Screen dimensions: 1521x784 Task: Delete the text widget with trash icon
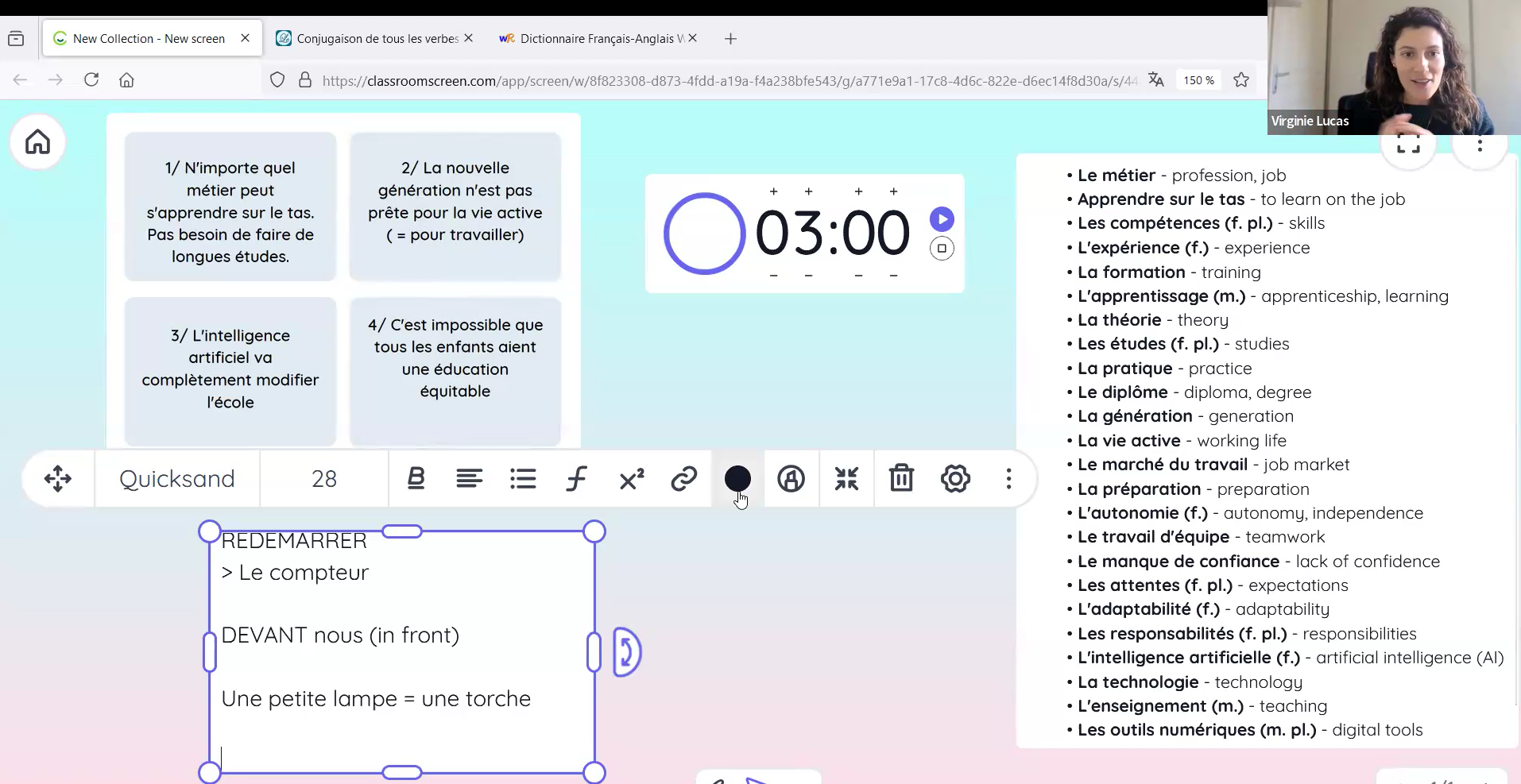click(901, 479)
